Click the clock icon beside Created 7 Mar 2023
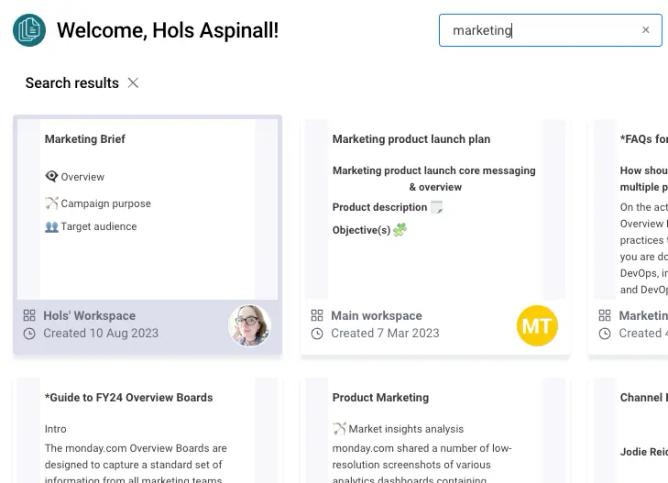668x483 pixels. click(x=317, y=334)
